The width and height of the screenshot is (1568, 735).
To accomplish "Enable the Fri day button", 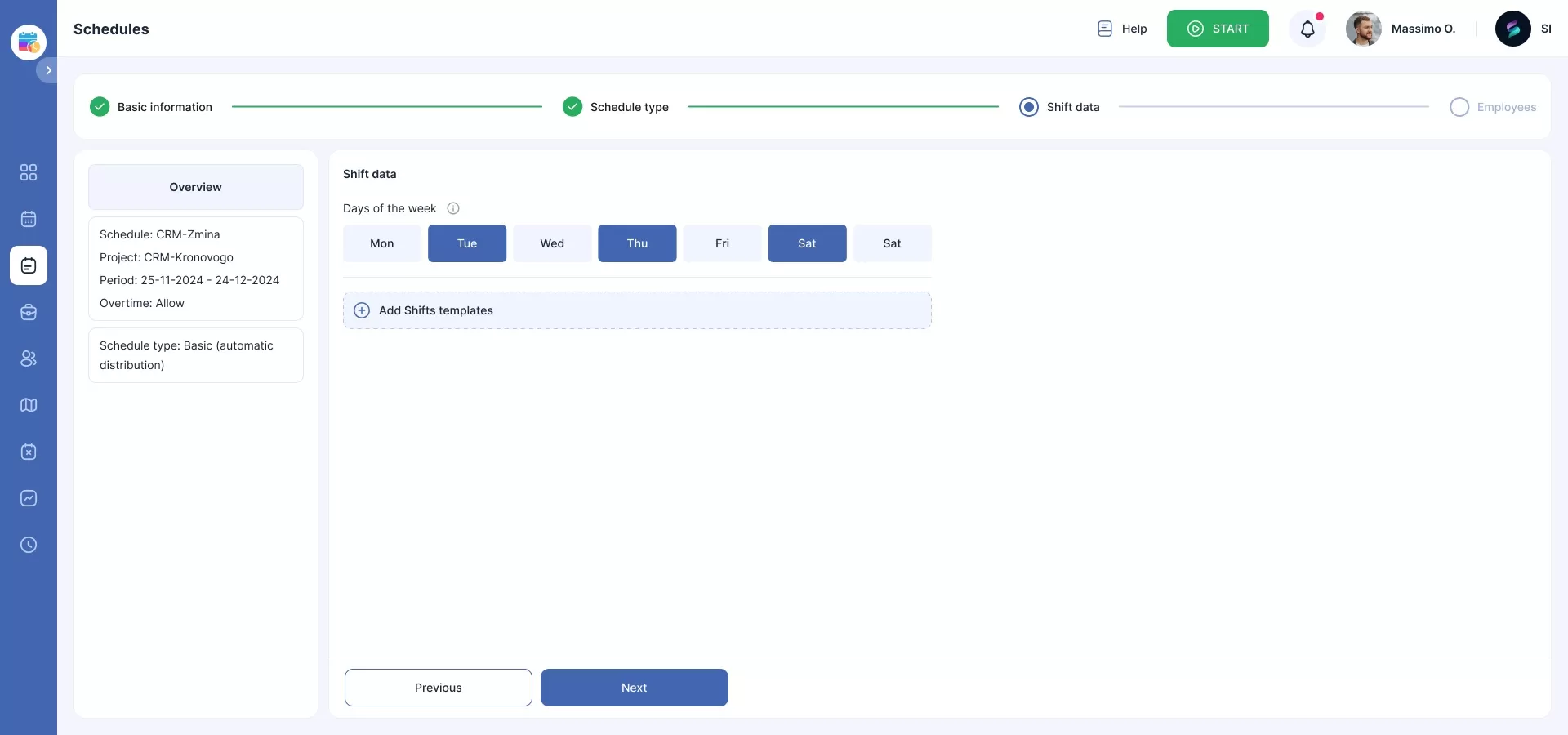I will 722,243.
